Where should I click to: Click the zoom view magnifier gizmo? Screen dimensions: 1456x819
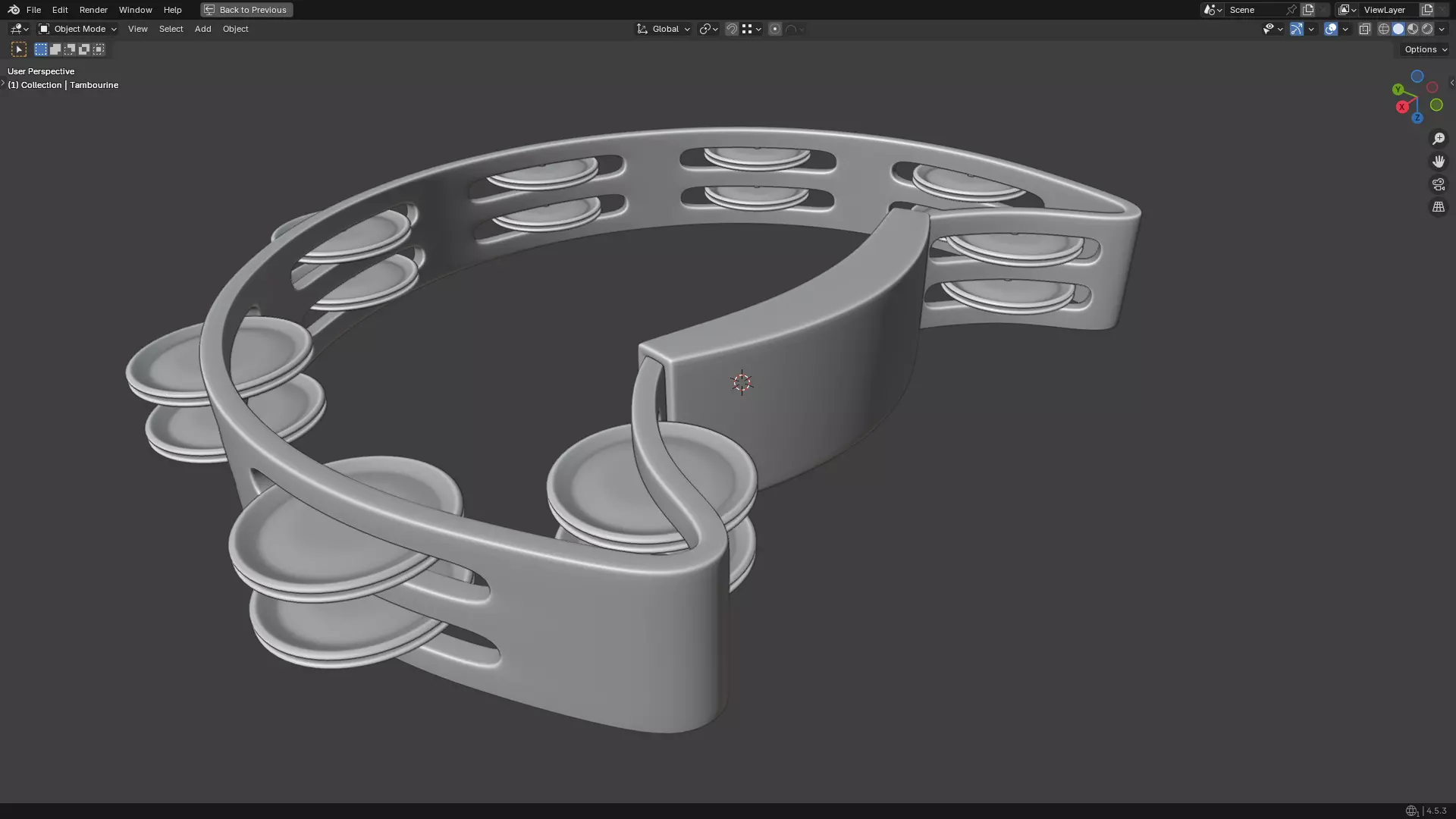point(1439,139)
